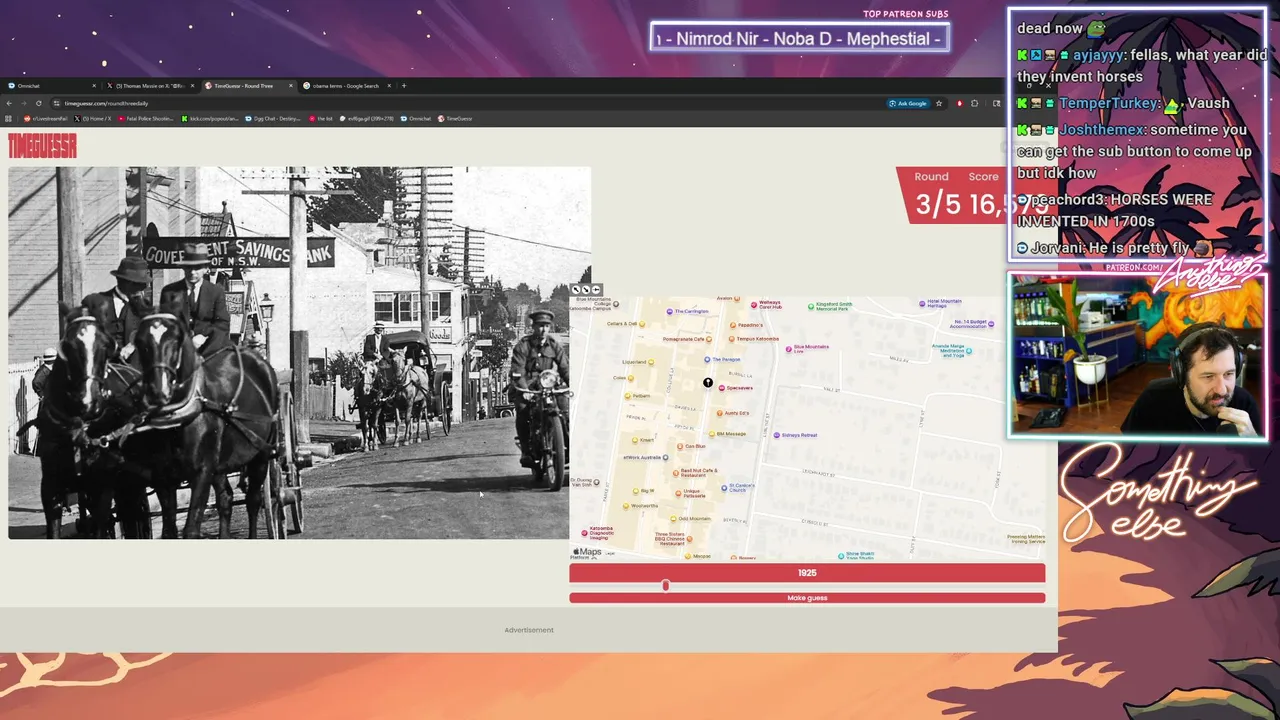Click the Woolworths marker on map

coord(626,506)
